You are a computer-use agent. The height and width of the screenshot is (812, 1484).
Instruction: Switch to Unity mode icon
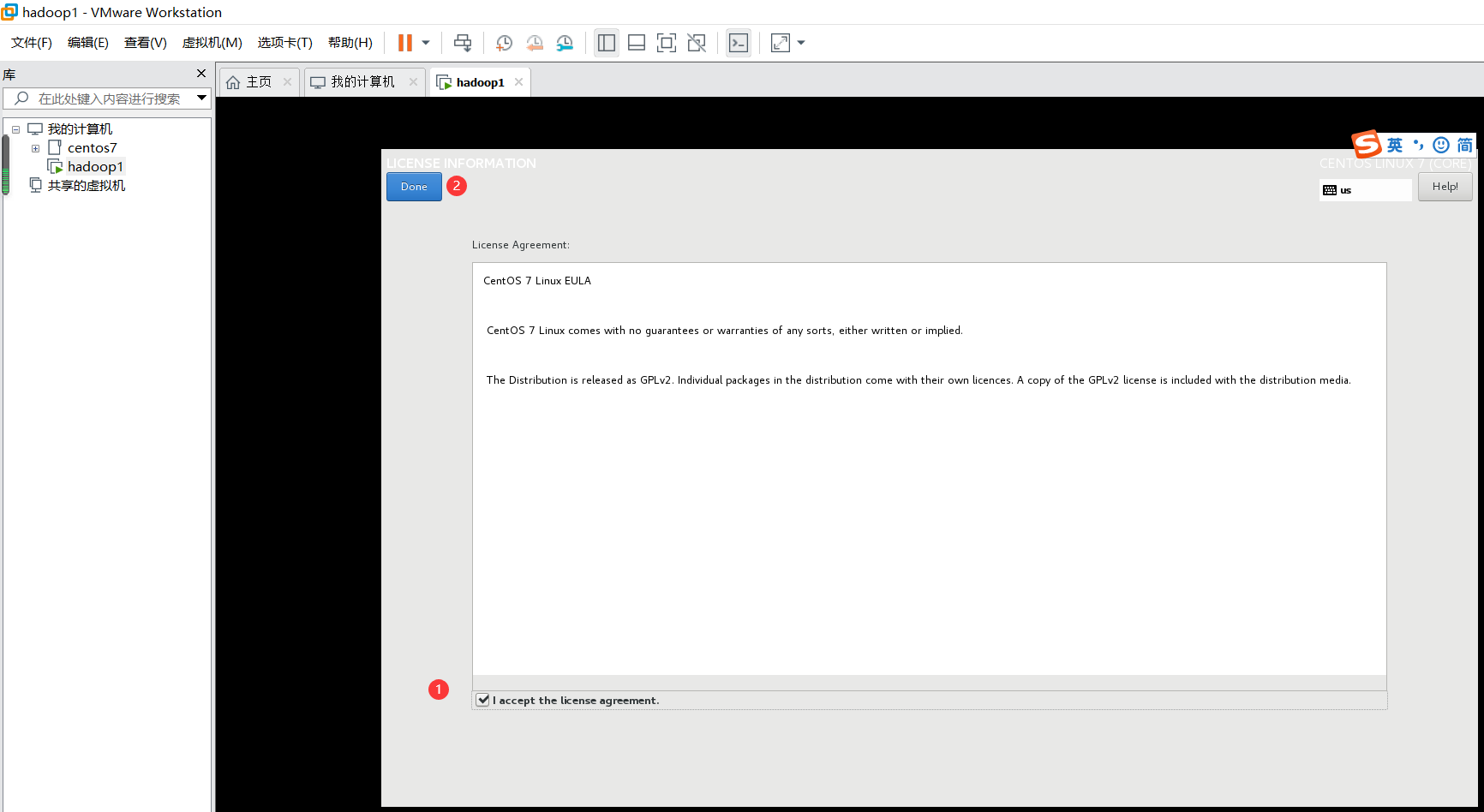click(x=697, y=43)
